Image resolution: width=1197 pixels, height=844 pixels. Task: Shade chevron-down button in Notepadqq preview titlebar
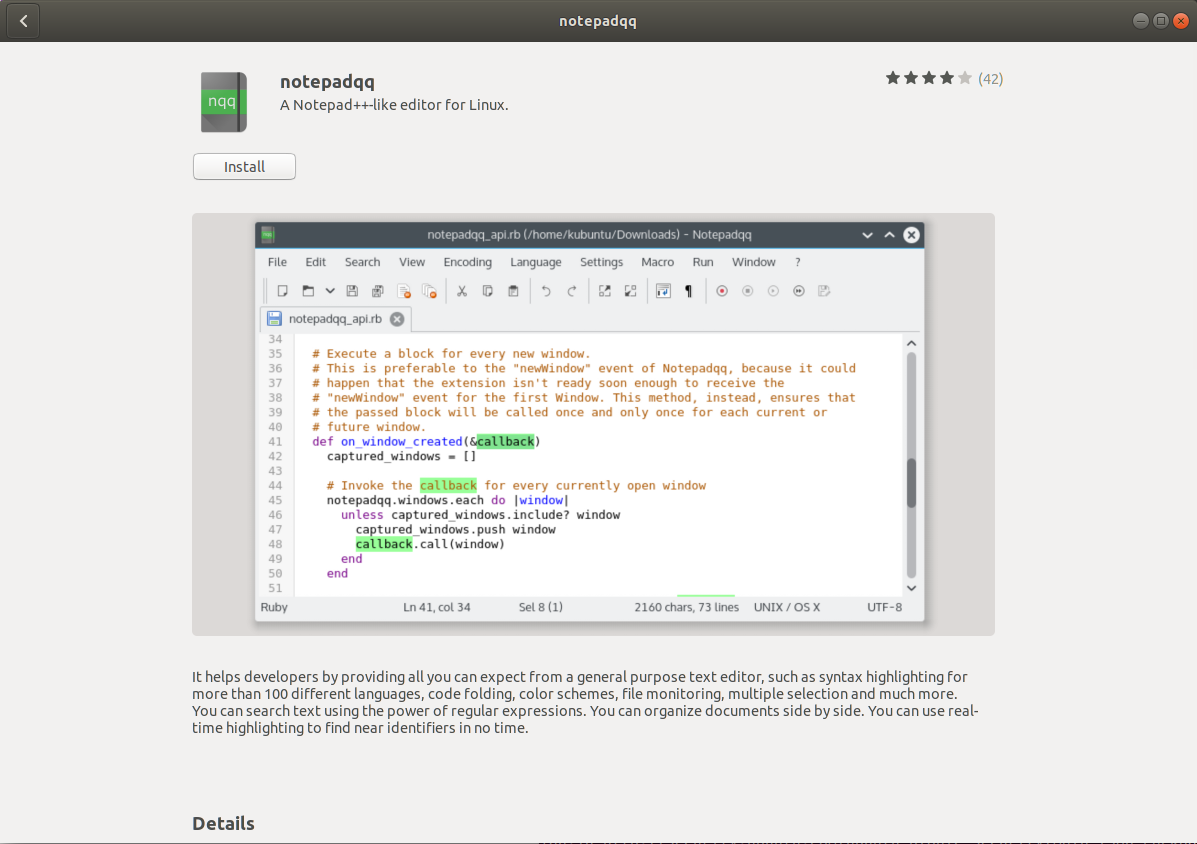(867, 235)
